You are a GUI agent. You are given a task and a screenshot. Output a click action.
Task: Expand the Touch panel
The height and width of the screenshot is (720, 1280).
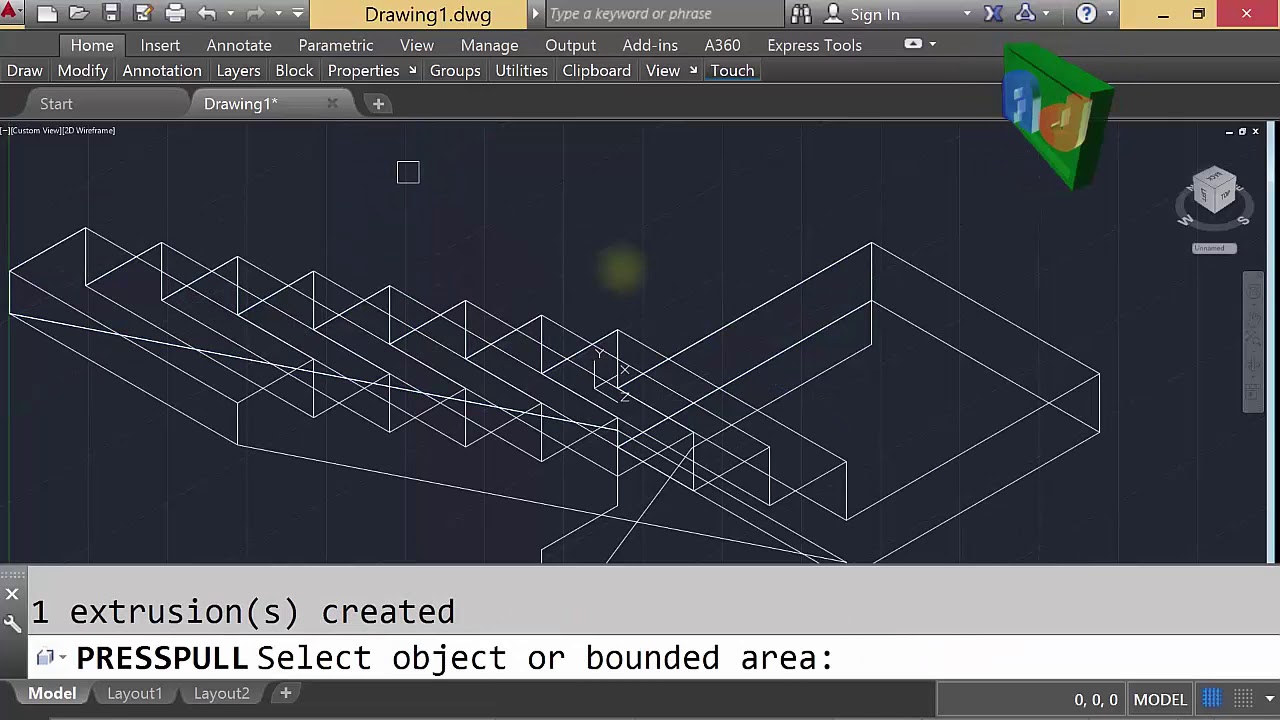coord(732,70)
